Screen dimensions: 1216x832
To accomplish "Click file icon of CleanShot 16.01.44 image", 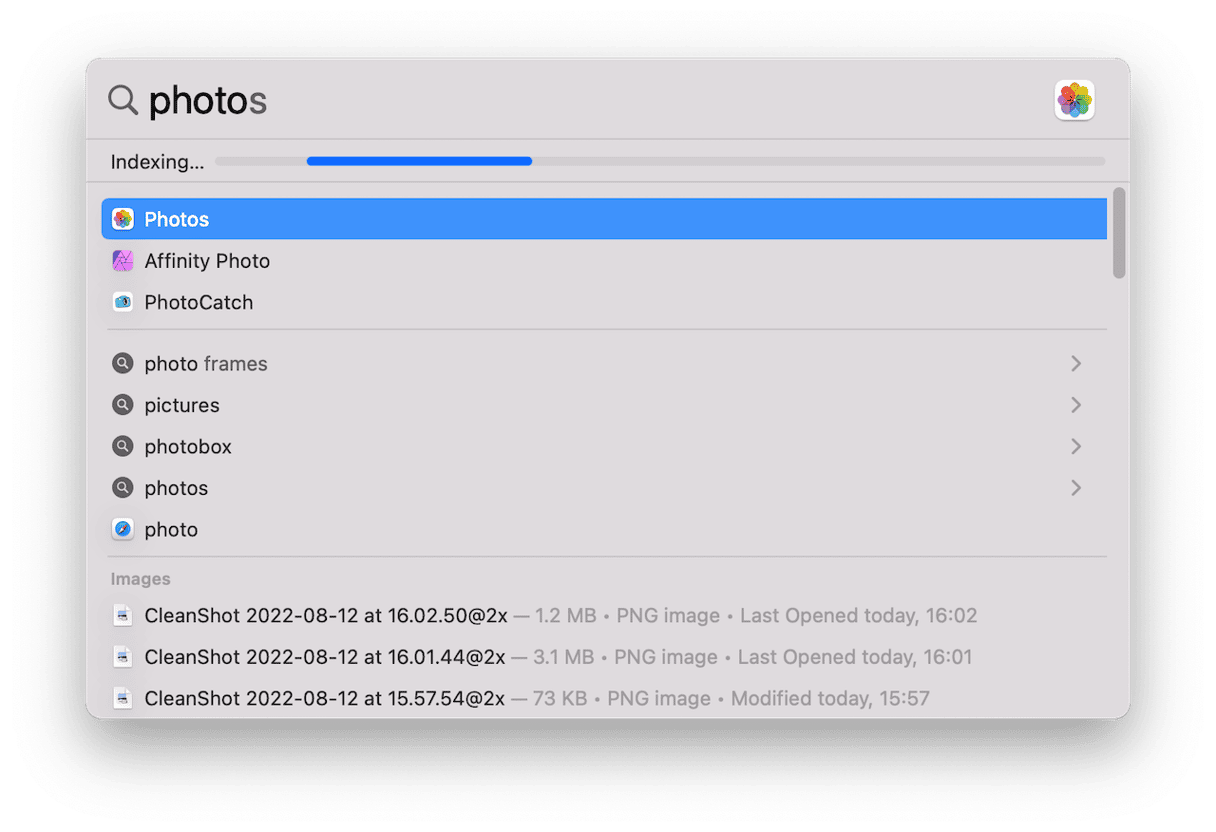I will (122, 657).
